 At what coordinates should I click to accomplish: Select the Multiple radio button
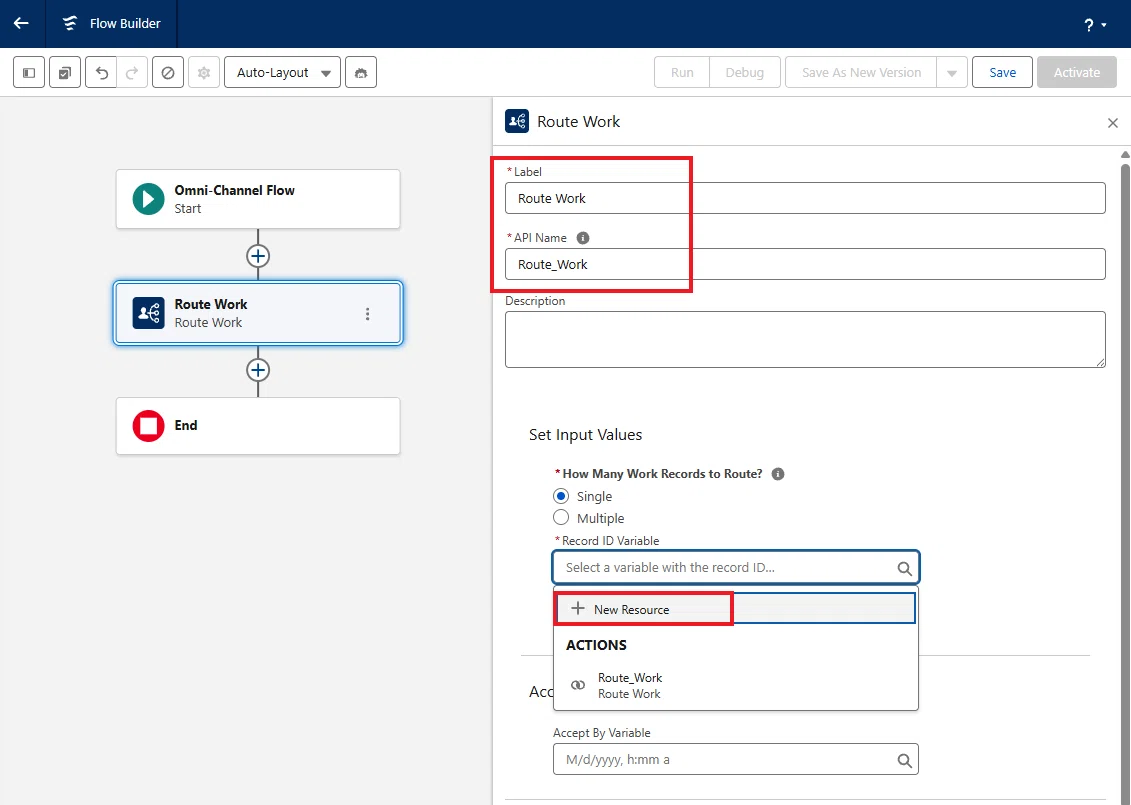pos(560,518)
